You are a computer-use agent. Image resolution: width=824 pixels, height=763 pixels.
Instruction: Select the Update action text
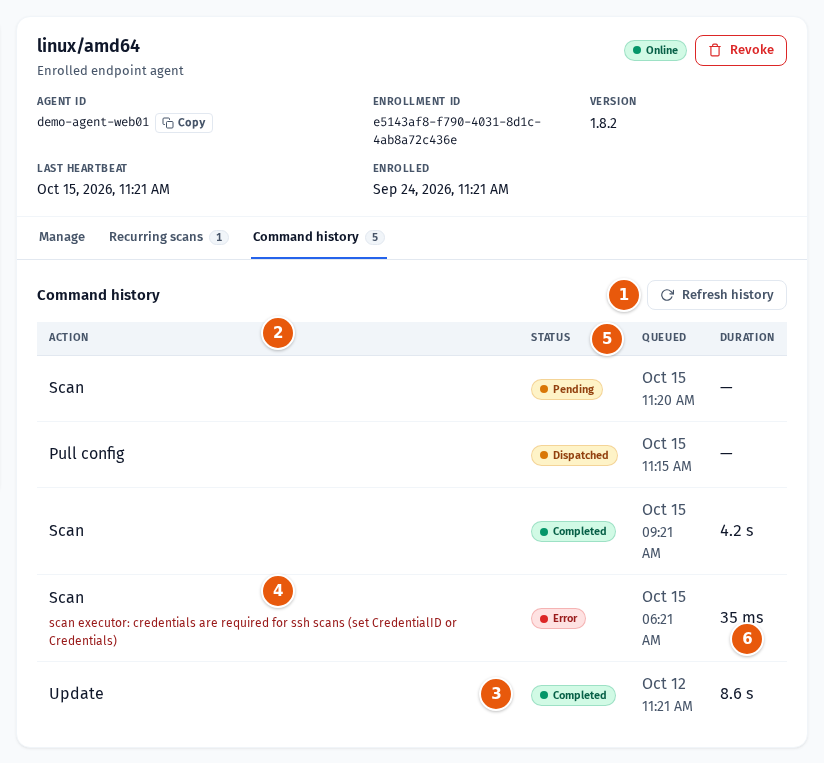(x=76, y=694)
